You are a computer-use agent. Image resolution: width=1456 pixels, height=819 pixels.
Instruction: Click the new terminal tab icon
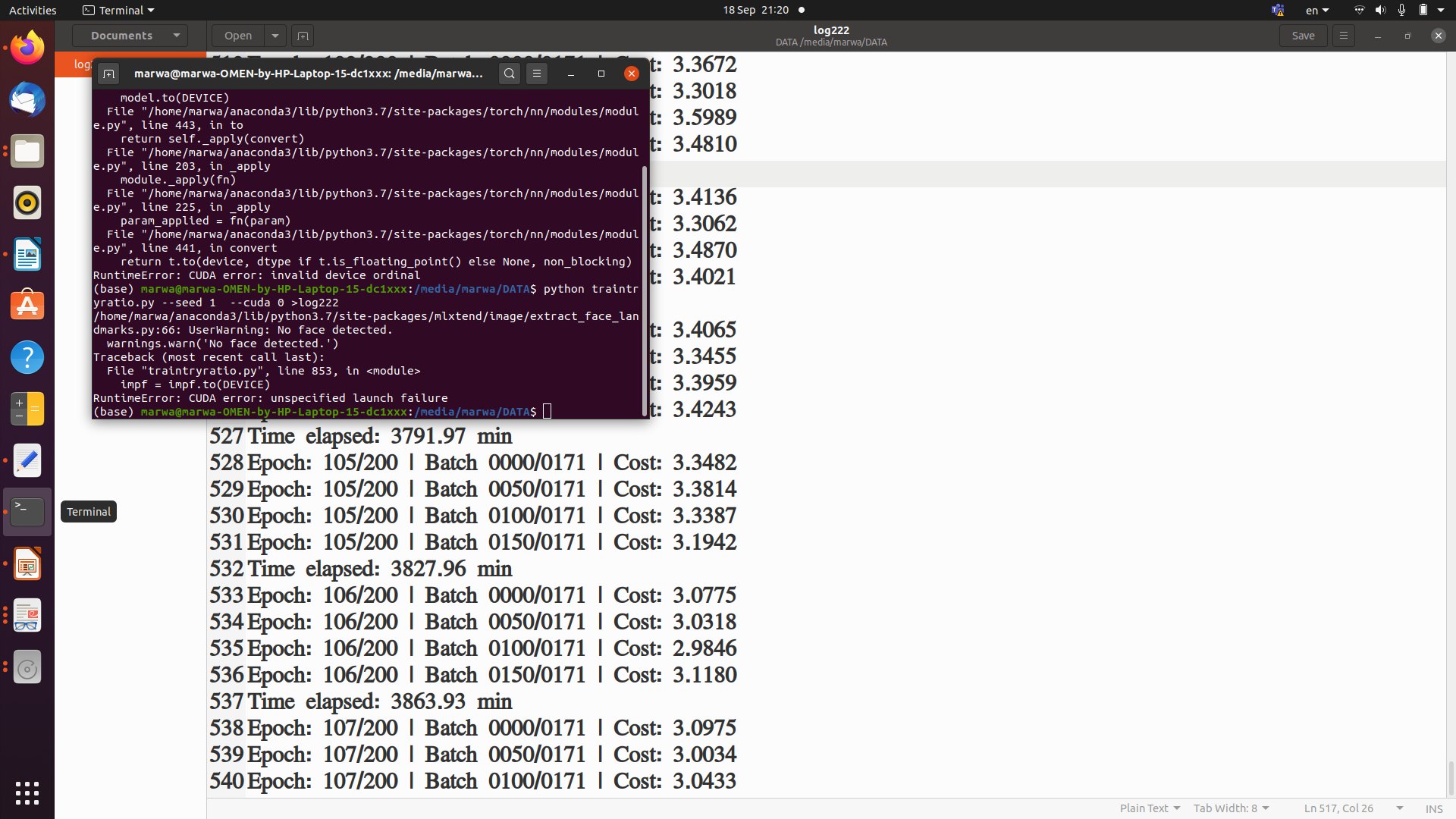click(108, 74)
